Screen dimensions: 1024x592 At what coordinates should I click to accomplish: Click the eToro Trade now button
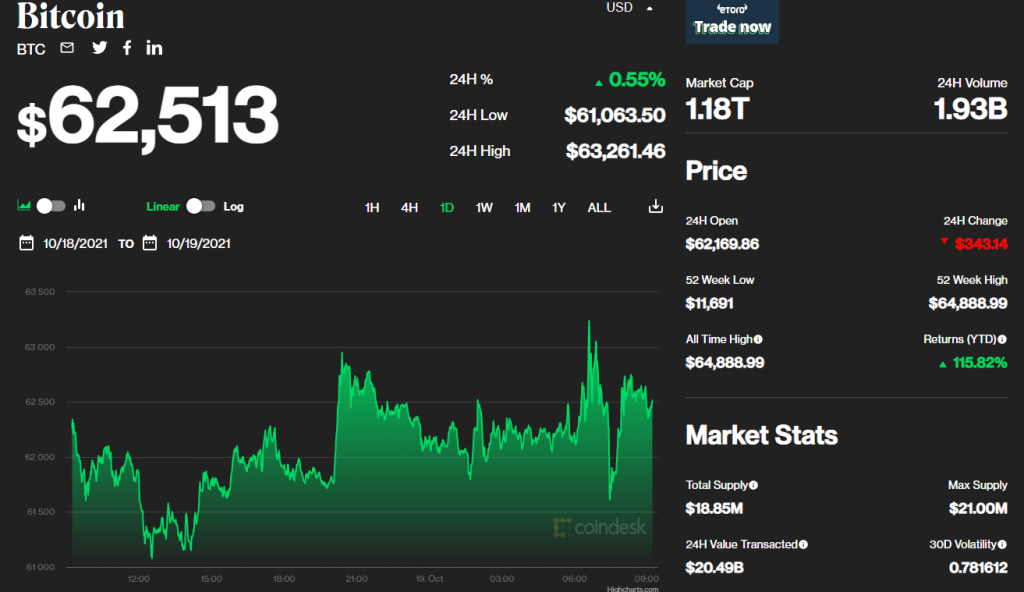pos(732,22)
